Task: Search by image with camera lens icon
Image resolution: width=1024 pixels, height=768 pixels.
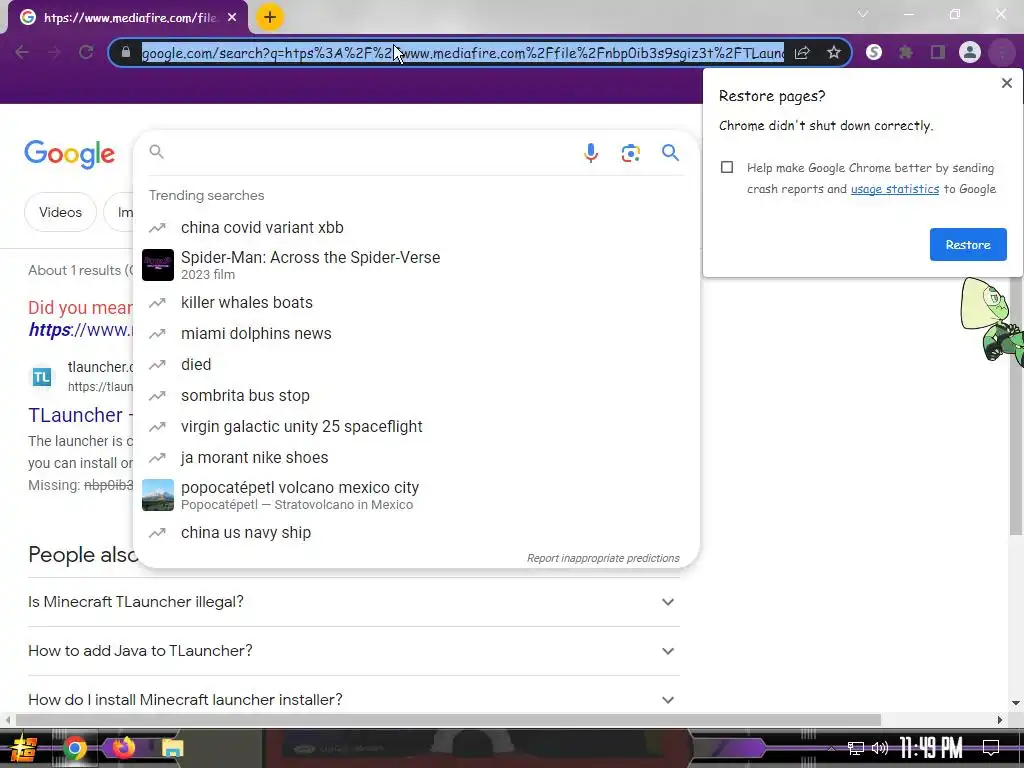Action: [630, 153]
